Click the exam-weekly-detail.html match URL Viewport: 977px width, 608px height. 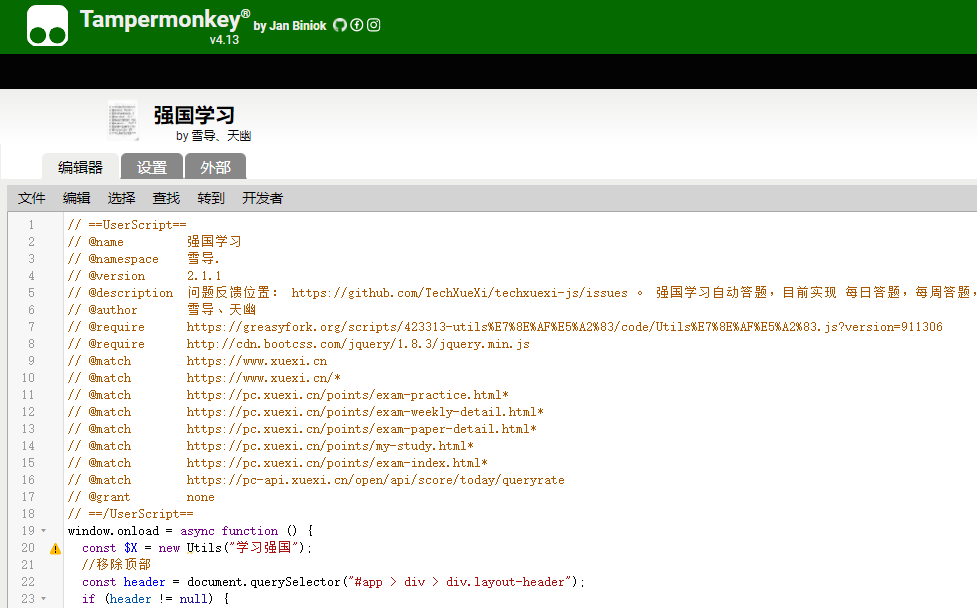click(365, 412)
